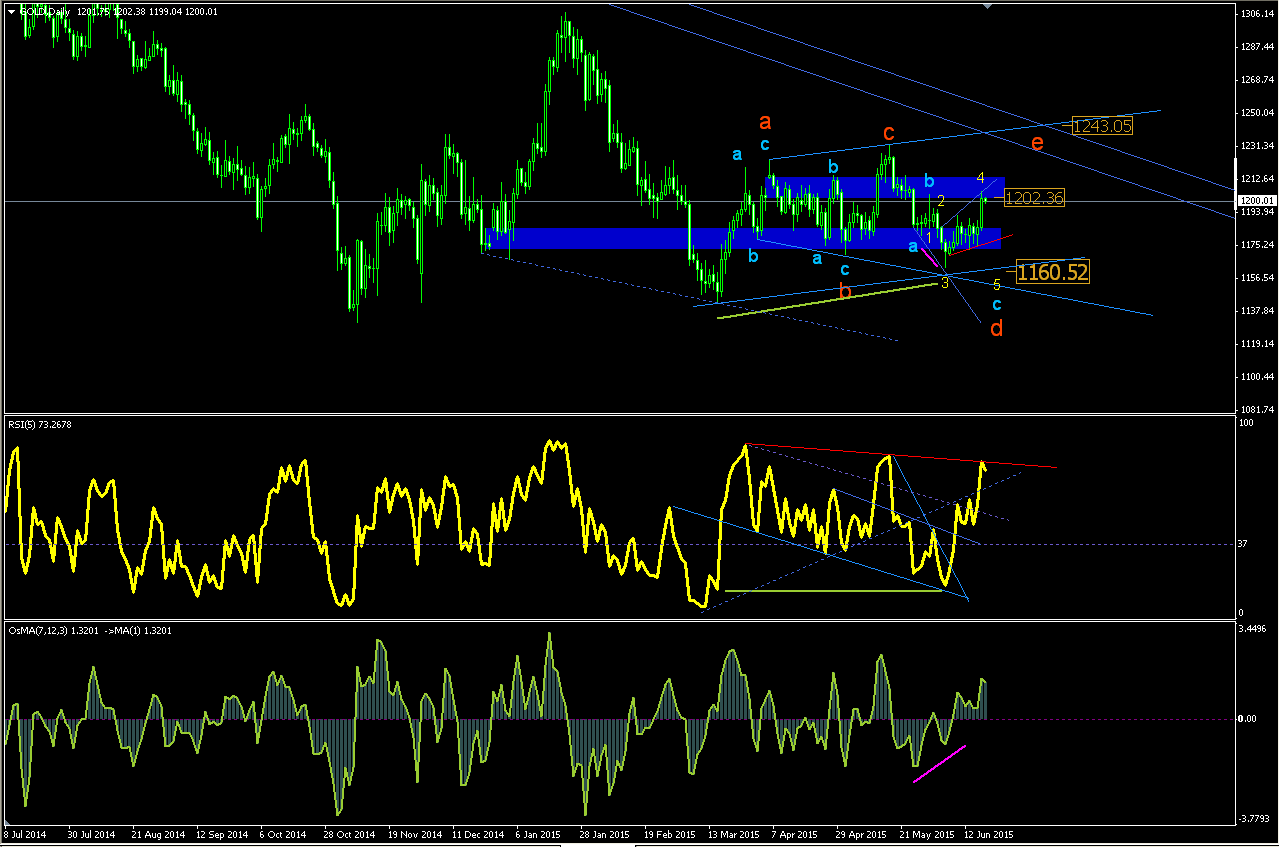Click the 6 Jan 2015 date on time axis
This screenshot has height=847, width=1279.
[x=538, y=834]
